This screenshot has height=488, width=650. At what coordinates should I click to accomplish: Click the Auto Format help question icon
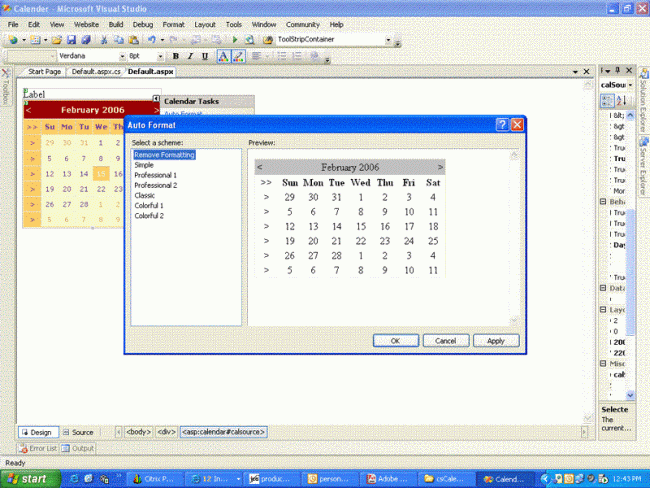[502, 125]
